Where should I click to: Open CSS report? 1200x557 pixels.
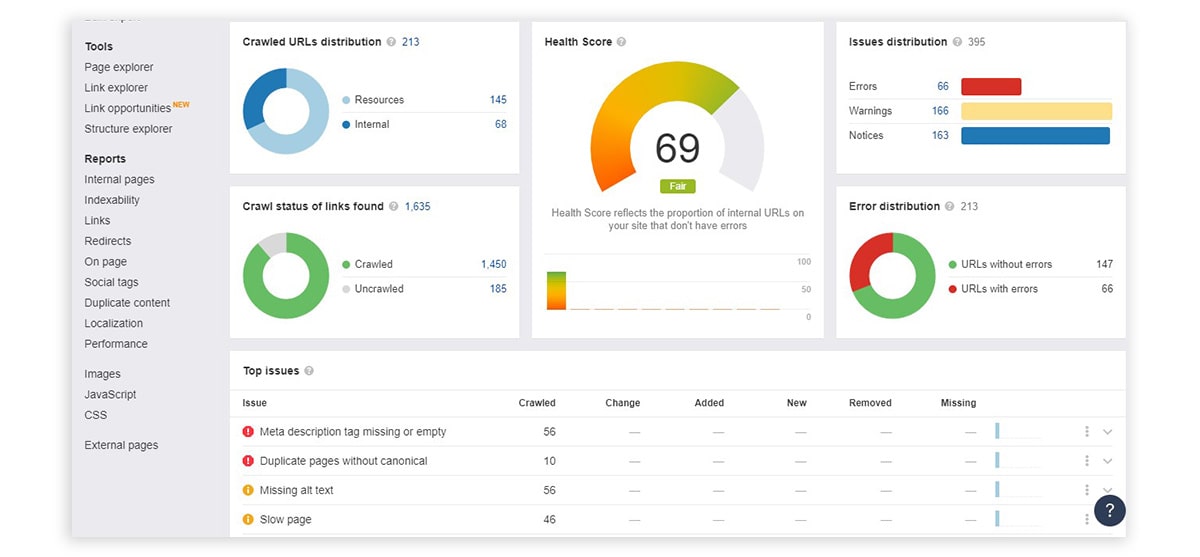pyautogui.click(x=95, y=415)
